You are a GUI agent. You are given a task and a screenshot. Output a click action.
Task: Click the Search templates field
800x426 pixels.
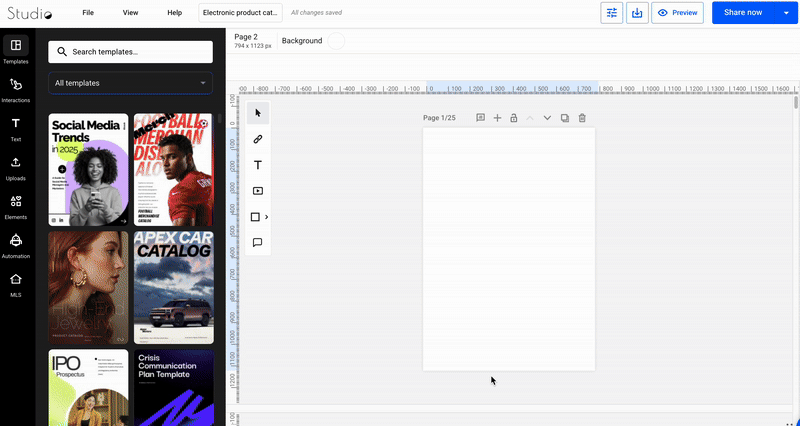tap(131, 52)
